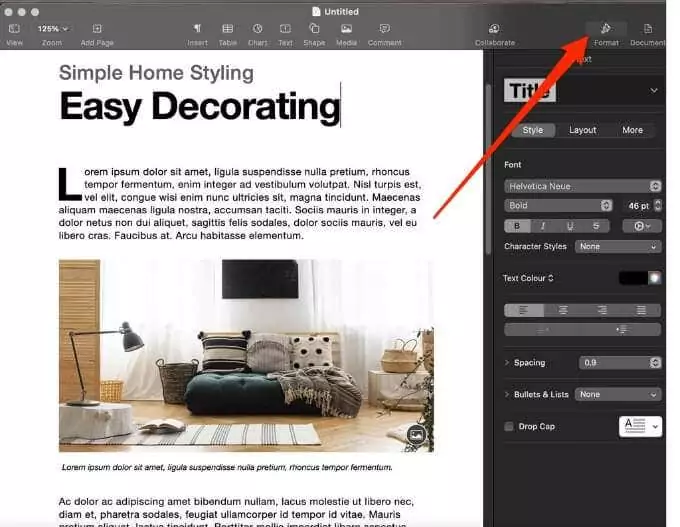Open the Character Styles None dropdown
Image resolution: width=680 pixels, height=527 pixels.
618,246
